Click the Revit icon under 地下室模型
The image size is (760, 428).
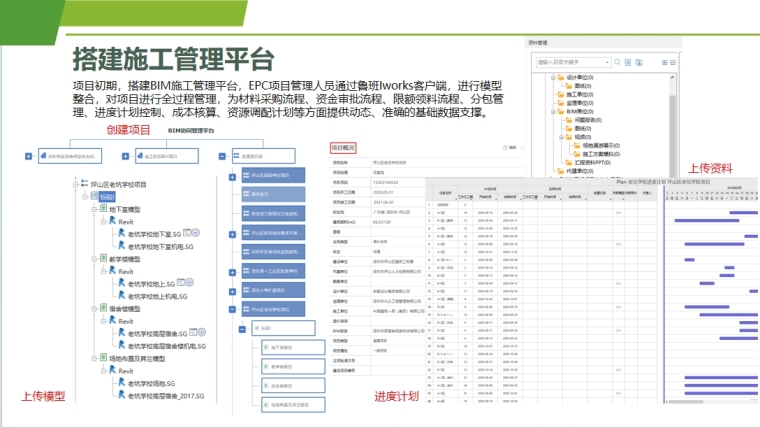[x=111, y=221]
